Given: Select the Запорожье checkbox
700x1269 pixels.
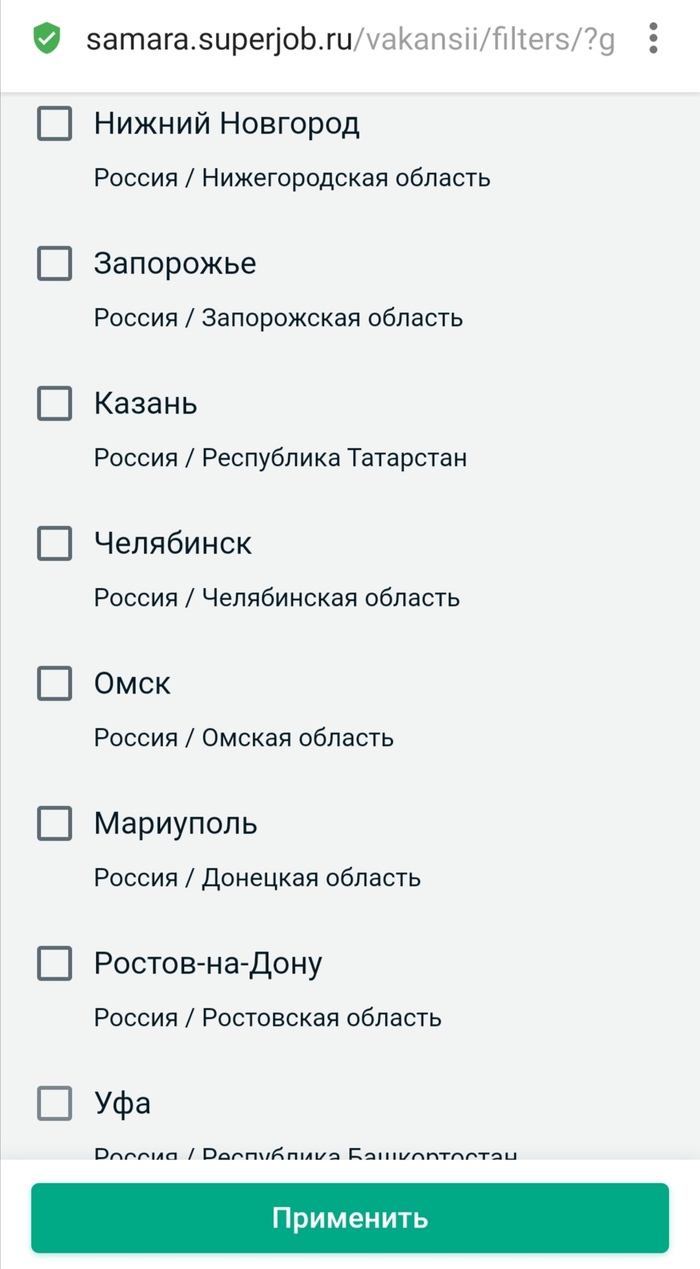Looking at the screenshot, I should pos(54,264).
